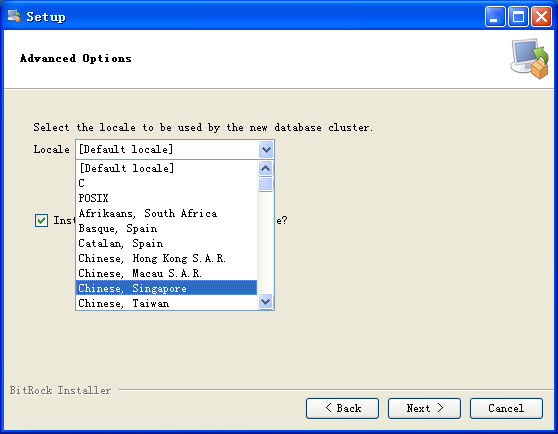Go Back to previous step
This screenshot has width=558, height=434.
click(342, 408)
